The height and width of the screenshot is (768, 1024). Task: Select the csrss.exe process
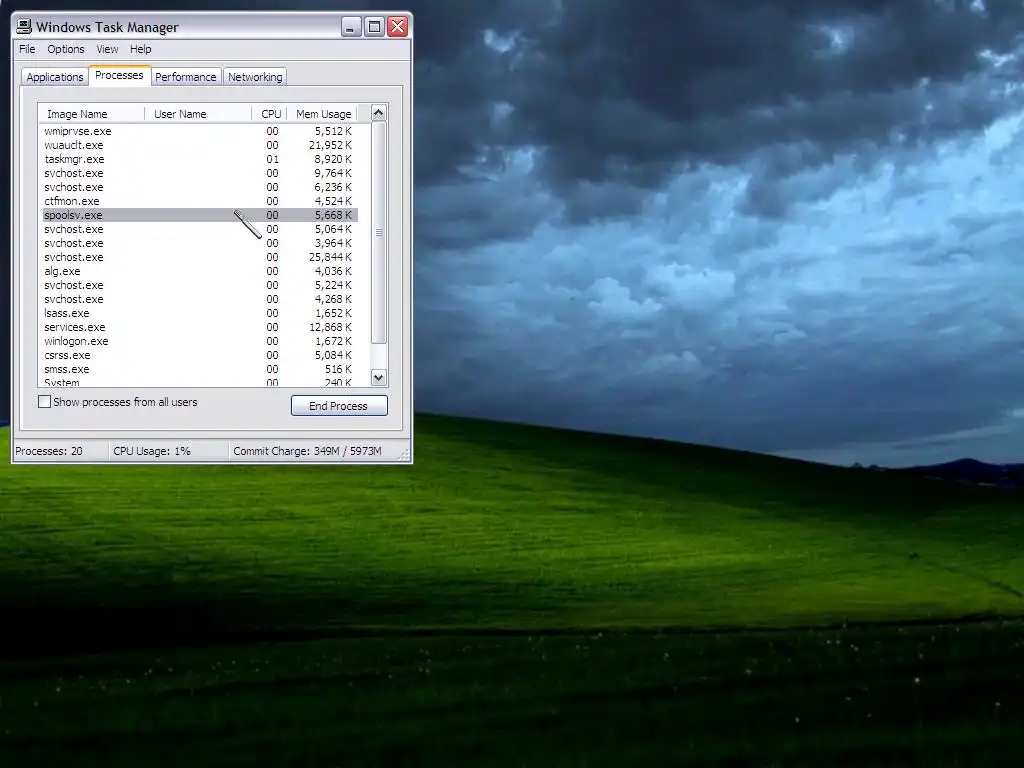(200, 355)
